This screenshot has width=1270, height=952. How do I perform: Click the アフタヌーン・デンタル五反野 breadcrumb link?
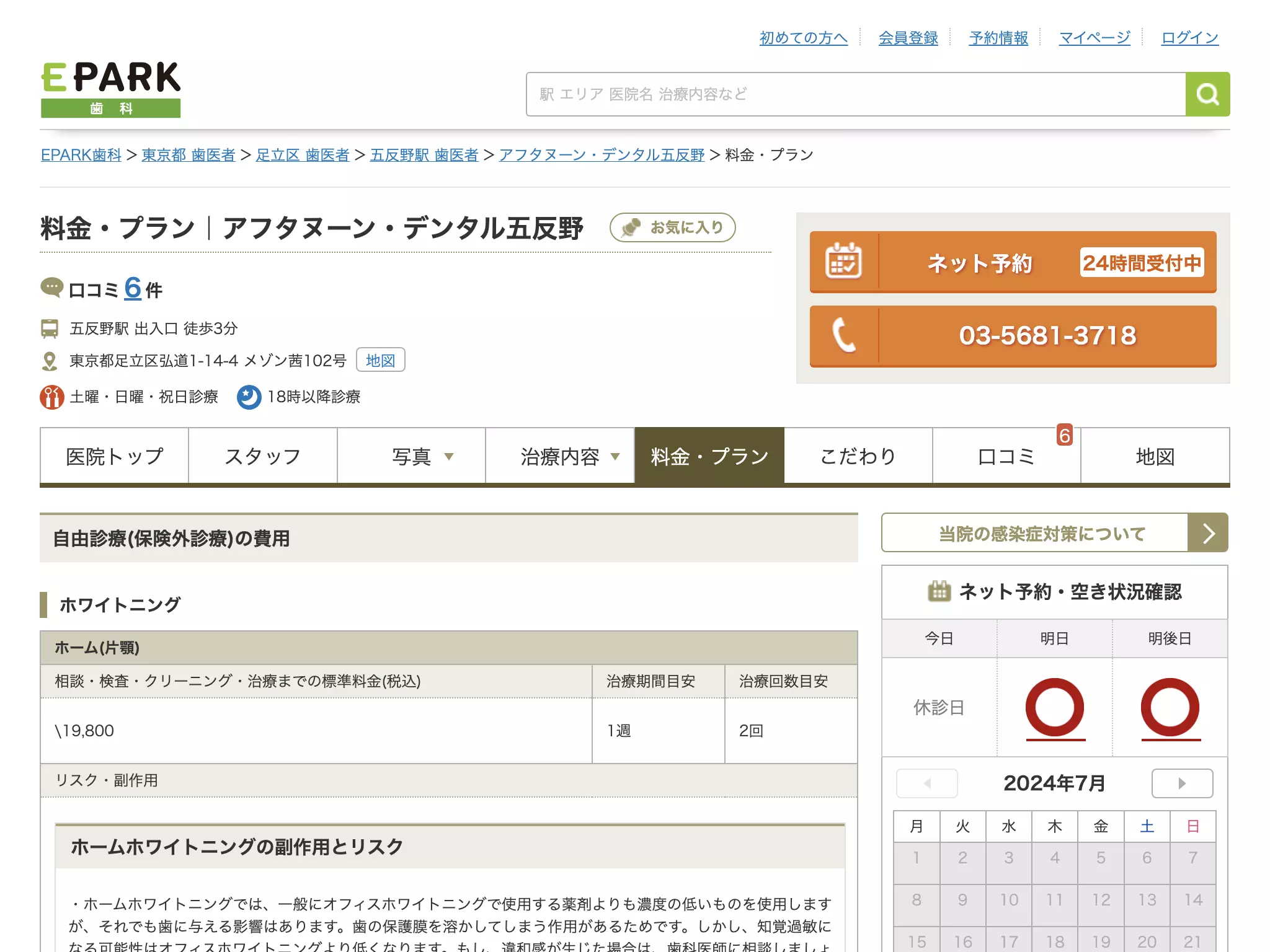(x=602, y=155)
